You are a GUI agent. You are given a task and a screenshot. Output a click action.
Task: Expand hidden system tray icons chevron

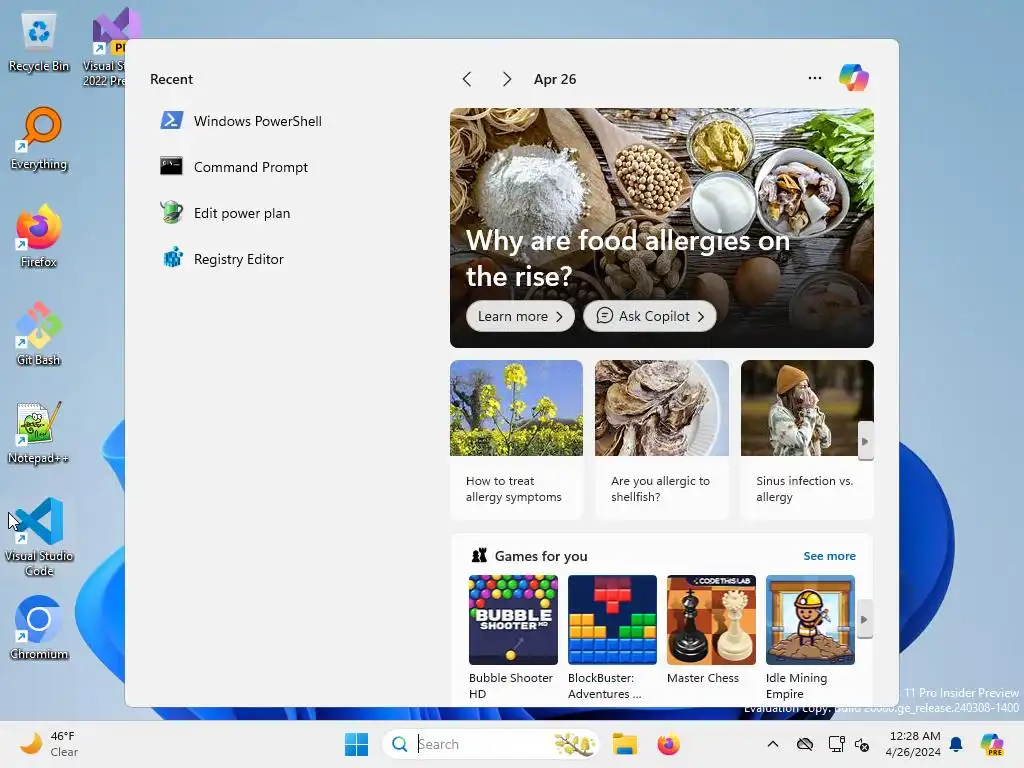[x=773, y=744]
